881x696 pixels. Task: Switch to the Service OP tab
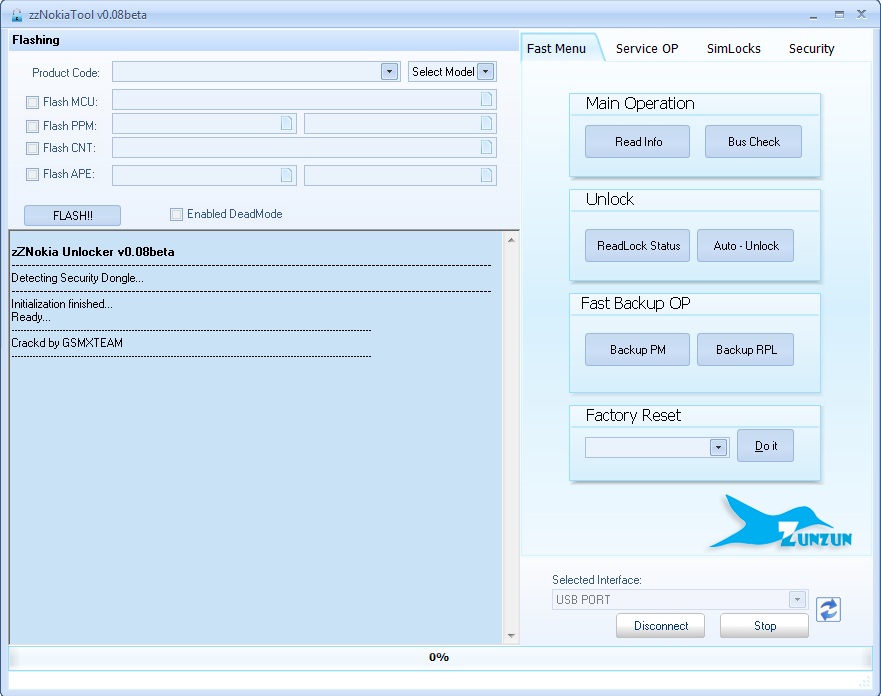(647, 48)
